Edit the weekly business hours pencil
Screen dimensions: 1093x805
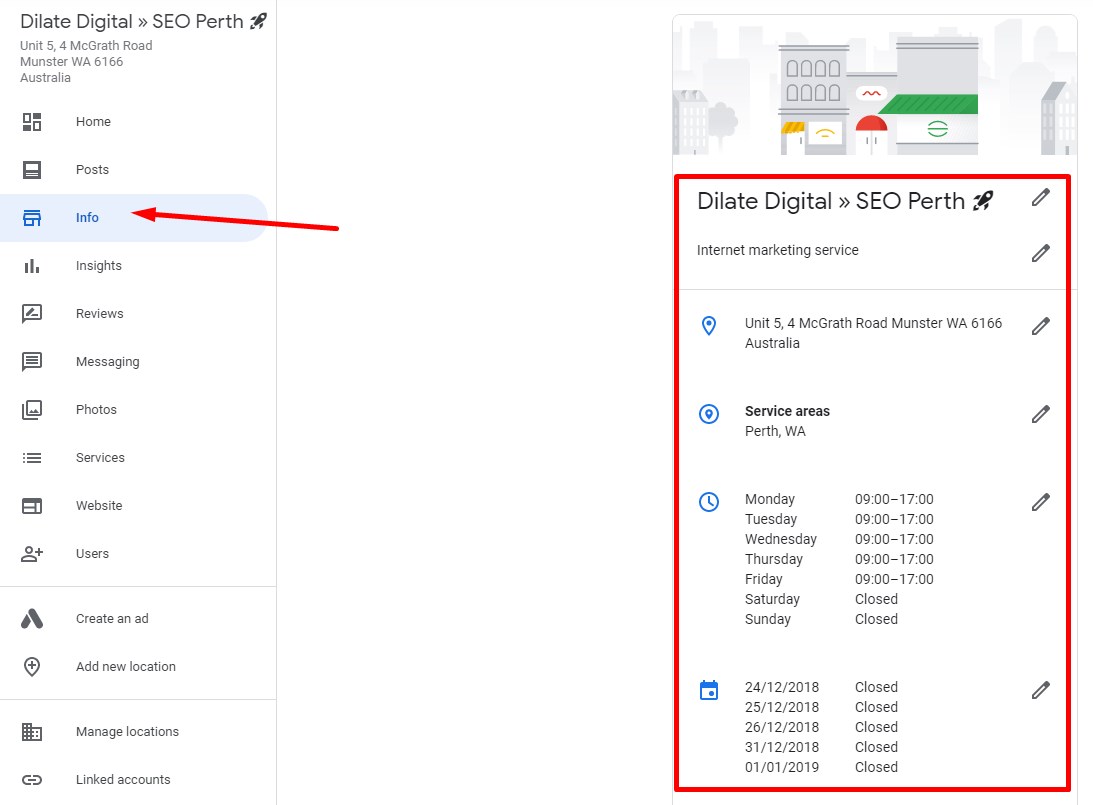[x=1041, y=503]
